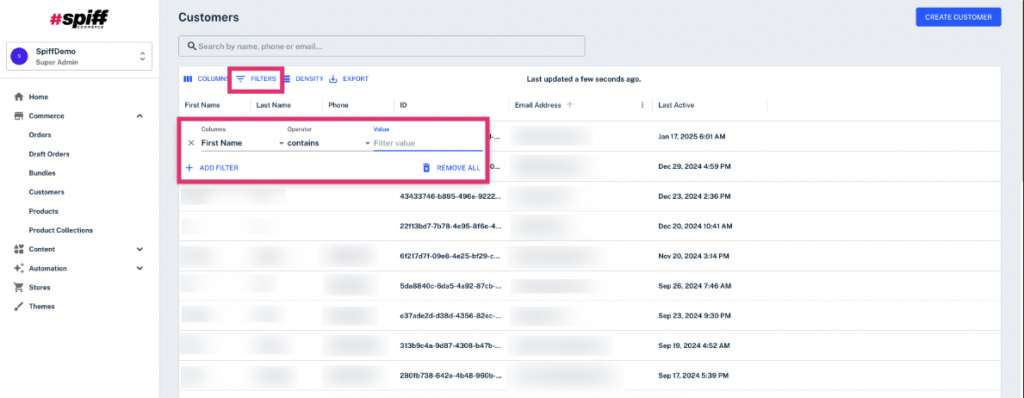1024x398 pixels.
Task: Open Draft Orders in the sidebar
Action: (x=49, y=154)
